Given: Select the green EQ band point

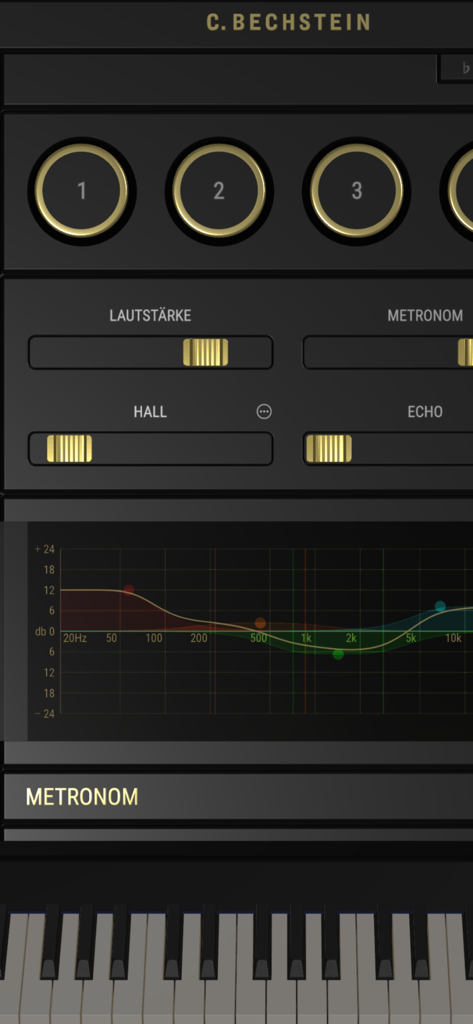Looking at the screenshot, I should (x=338, y=654).
